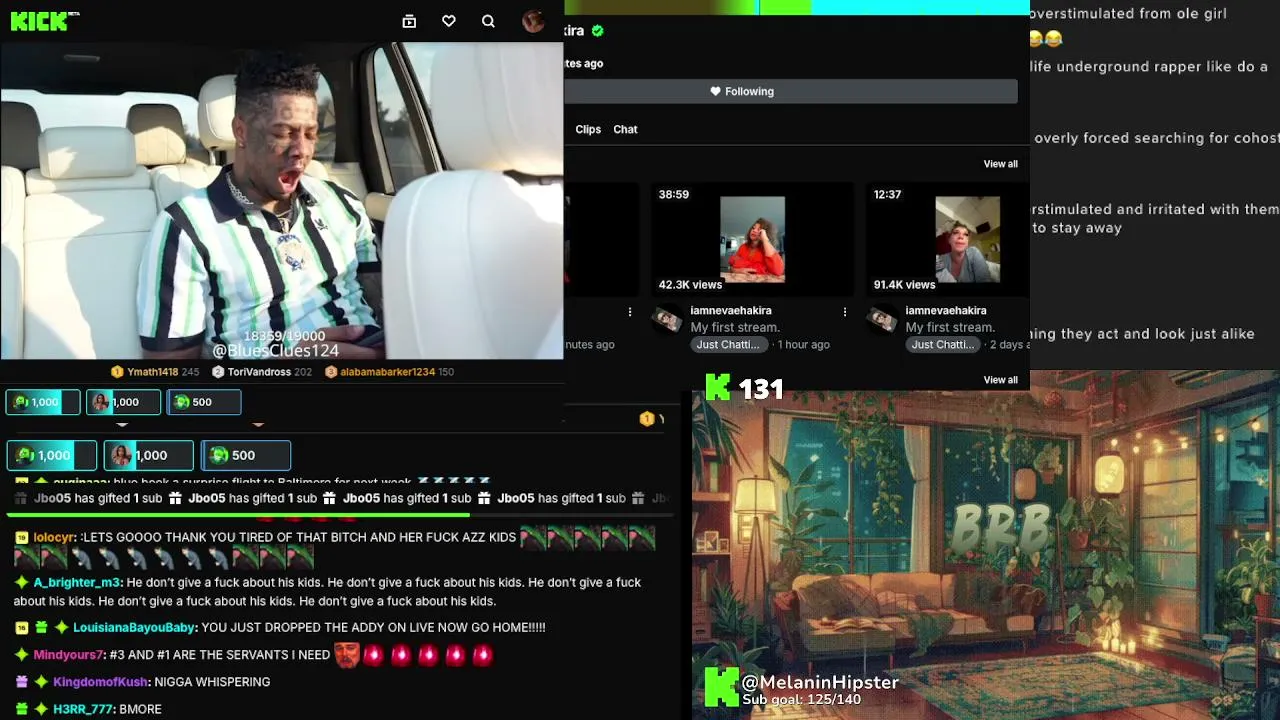This screenshot has width=1280, height=720.
Task: Open the heart favorites icon in the header
Action: pyautogui.click(x=449, y=21)
